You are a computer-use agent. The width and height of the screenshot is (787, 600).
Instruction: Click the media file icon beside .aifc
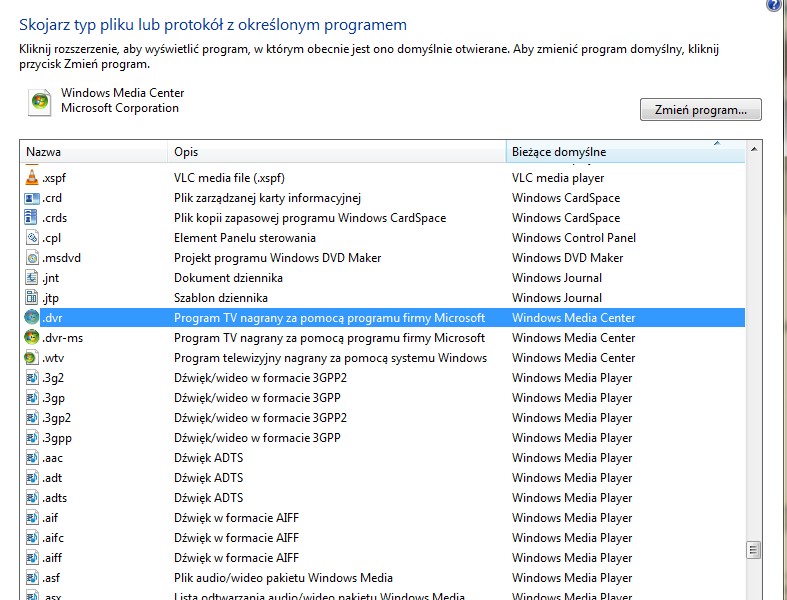click(32, 538)
